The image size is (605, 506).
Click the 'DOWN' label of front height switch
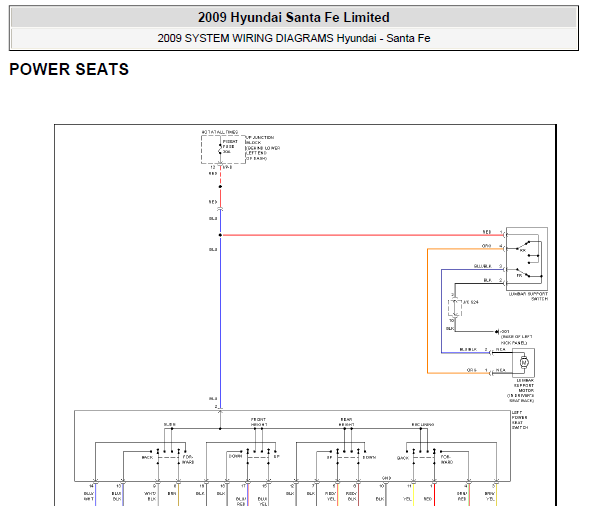click(x=235, y=456)
